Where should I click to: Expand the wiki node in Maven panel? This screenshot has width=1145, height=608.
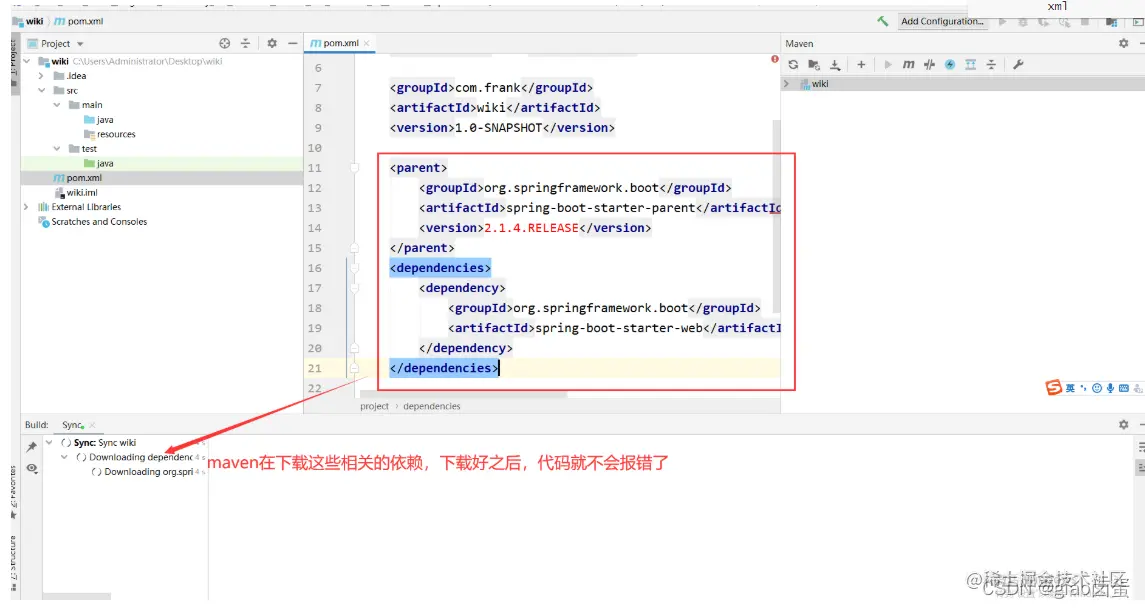point(786,84)
